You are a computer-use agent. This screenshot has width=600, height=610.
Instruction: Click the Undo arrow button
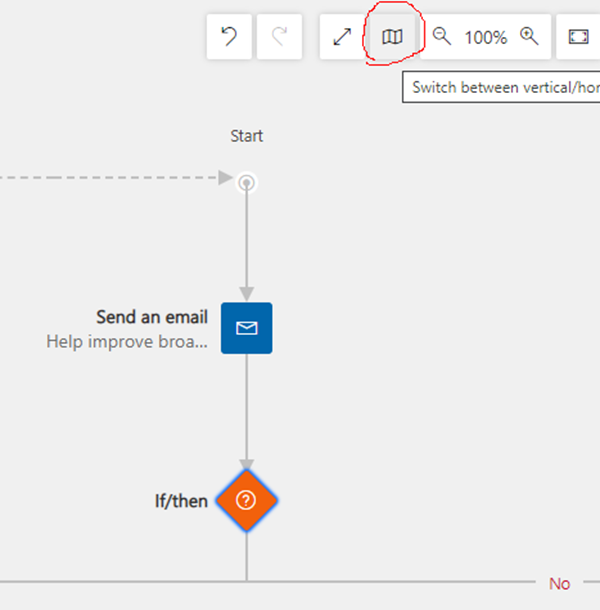[229, 37]
